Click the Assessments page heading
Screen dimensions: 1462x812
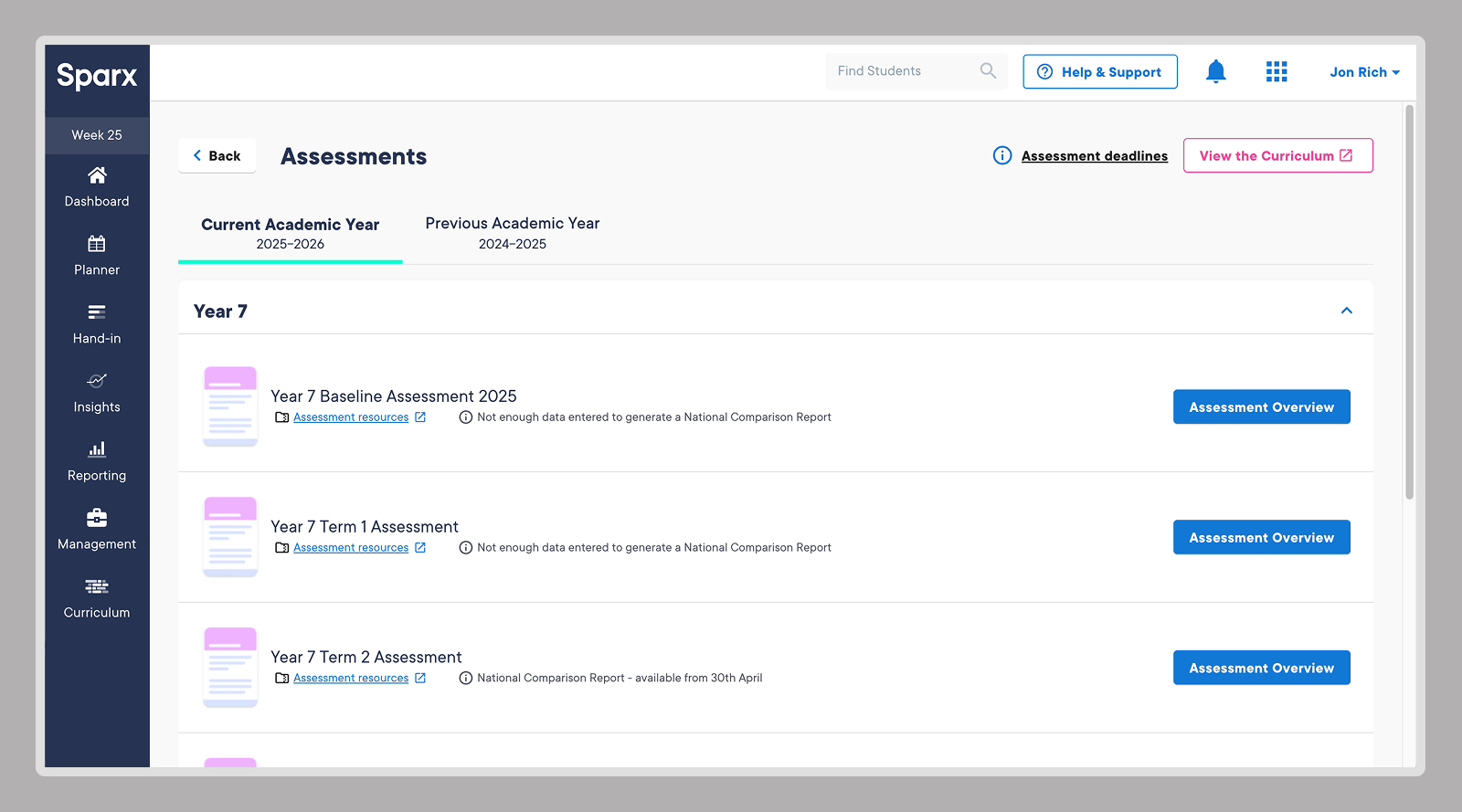point(354,156)
